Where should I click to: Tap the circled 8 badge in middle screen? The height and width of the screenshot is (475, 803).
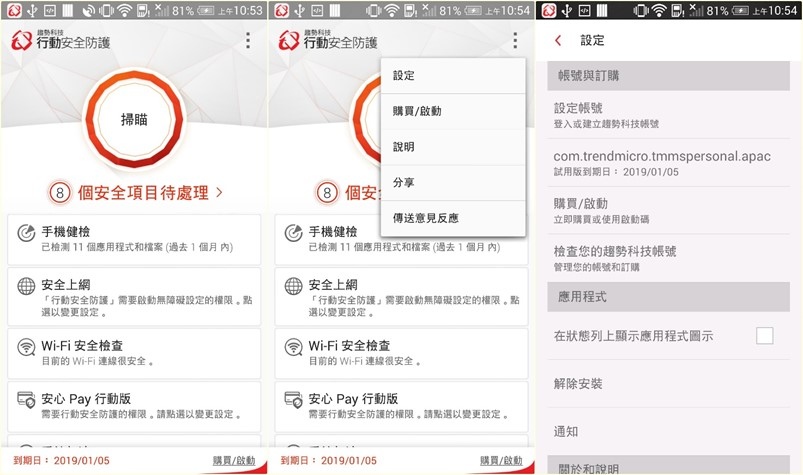click(327, 193)
